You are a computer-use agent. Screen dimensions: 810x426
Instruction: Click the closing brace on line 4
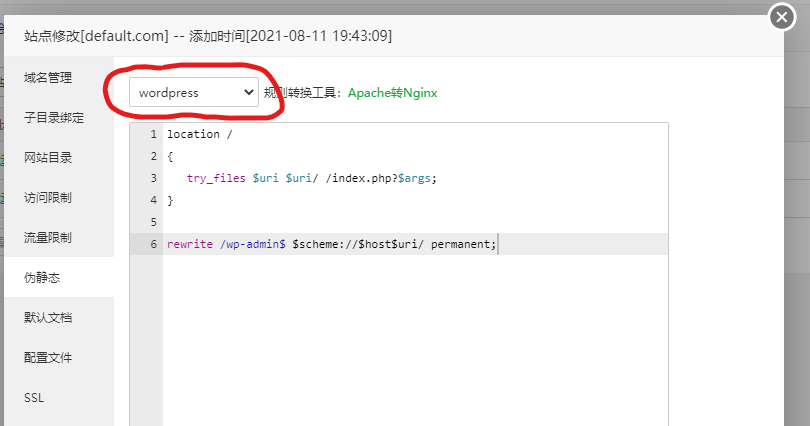[x=170, y=200]
